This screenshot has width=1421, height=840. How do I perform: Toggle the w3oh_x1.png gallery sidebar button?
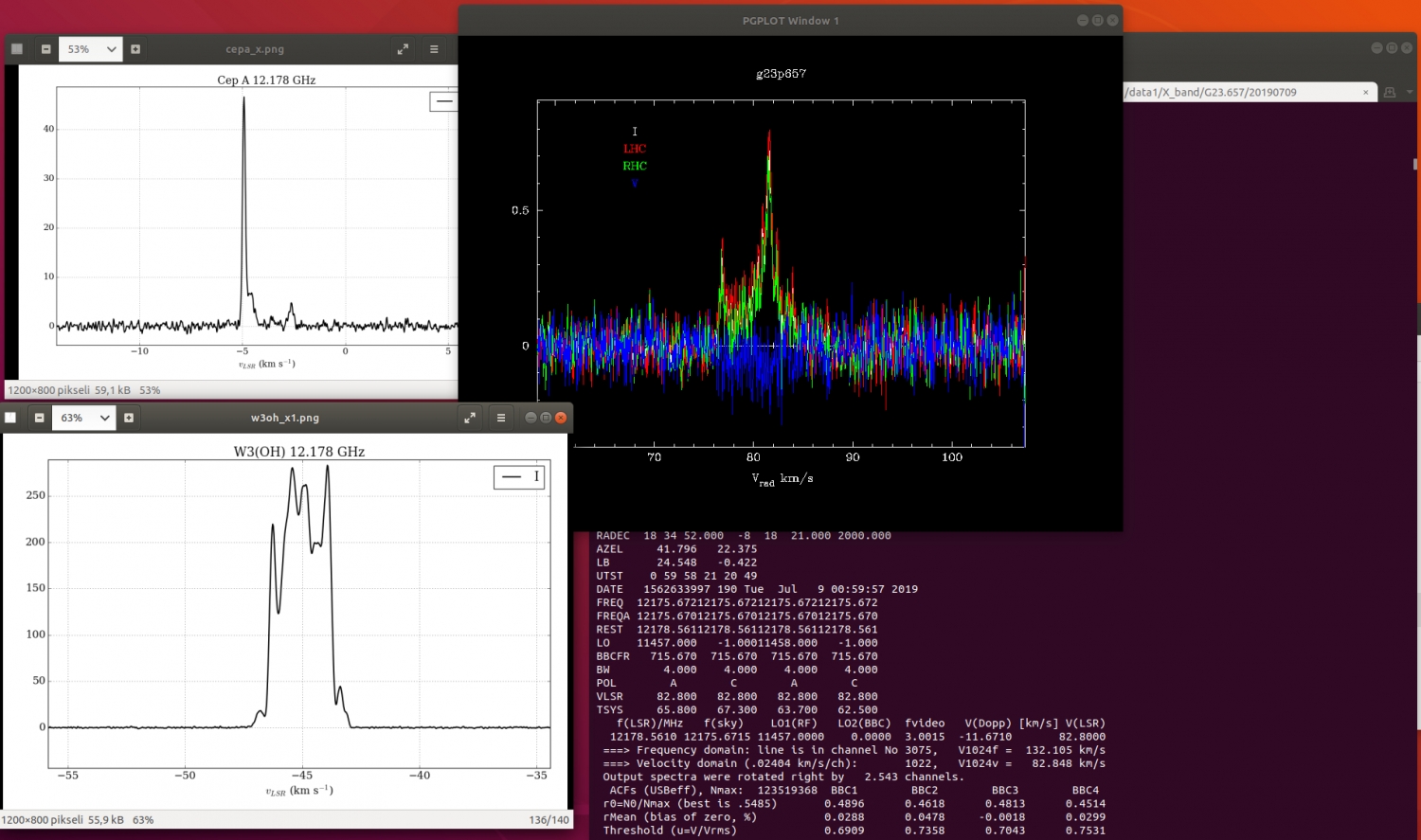[x=10, y=418]
